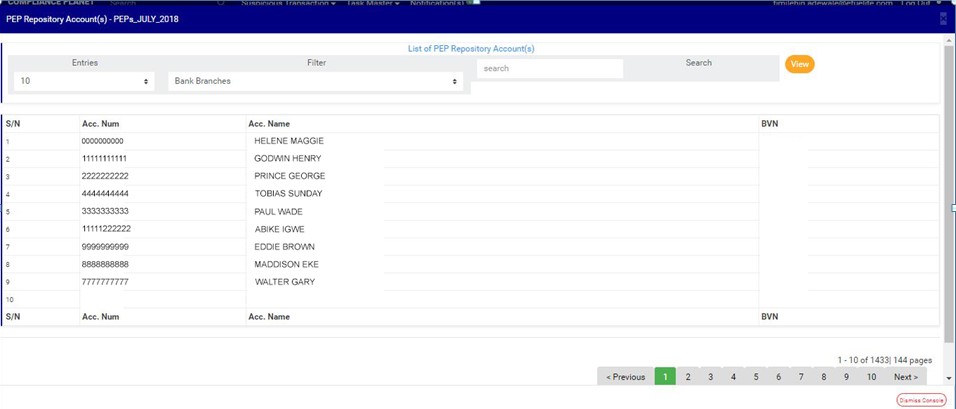
Task: Go to the Next page
Action: [x=906, y=377]
